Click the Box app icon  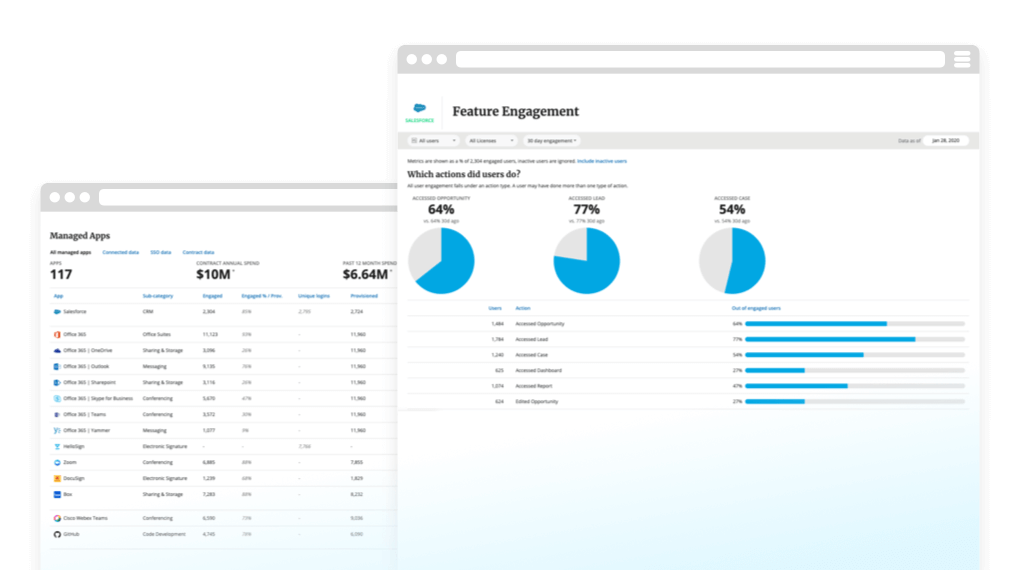[x=57, y=495]
